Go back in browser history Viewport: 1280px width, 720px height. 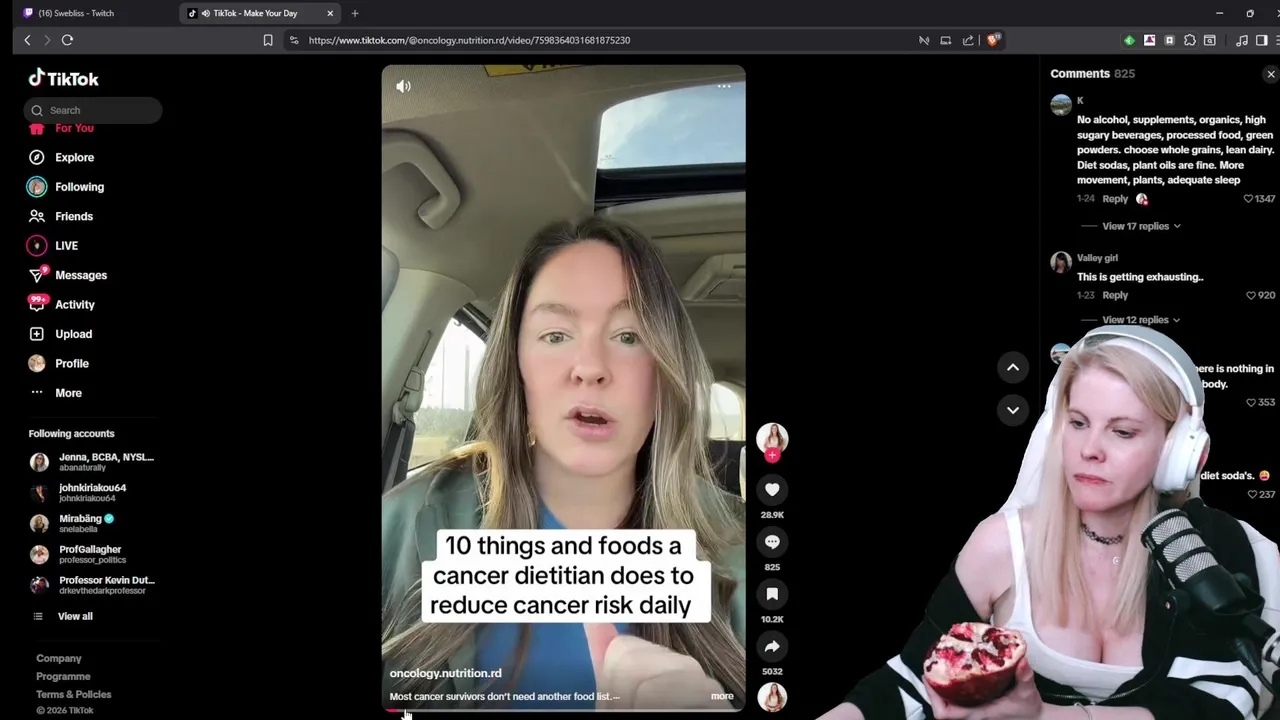tap(27, 40)
